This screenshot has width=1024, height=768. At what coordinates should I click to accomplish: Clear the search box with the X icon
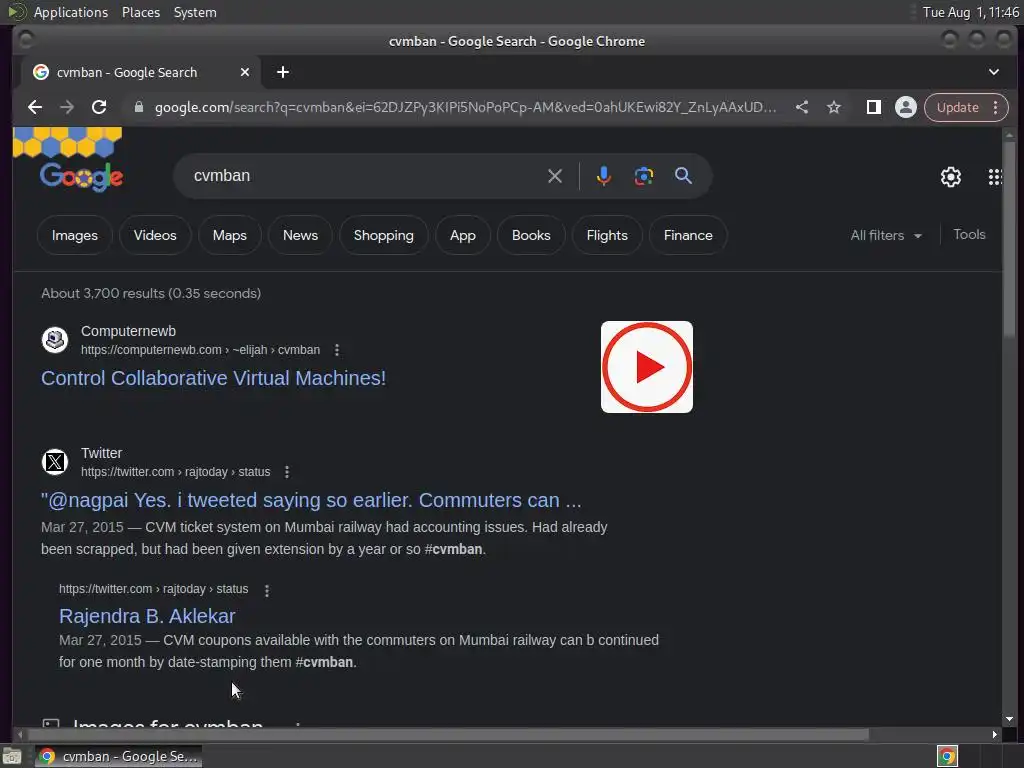(x=555, y=176)
